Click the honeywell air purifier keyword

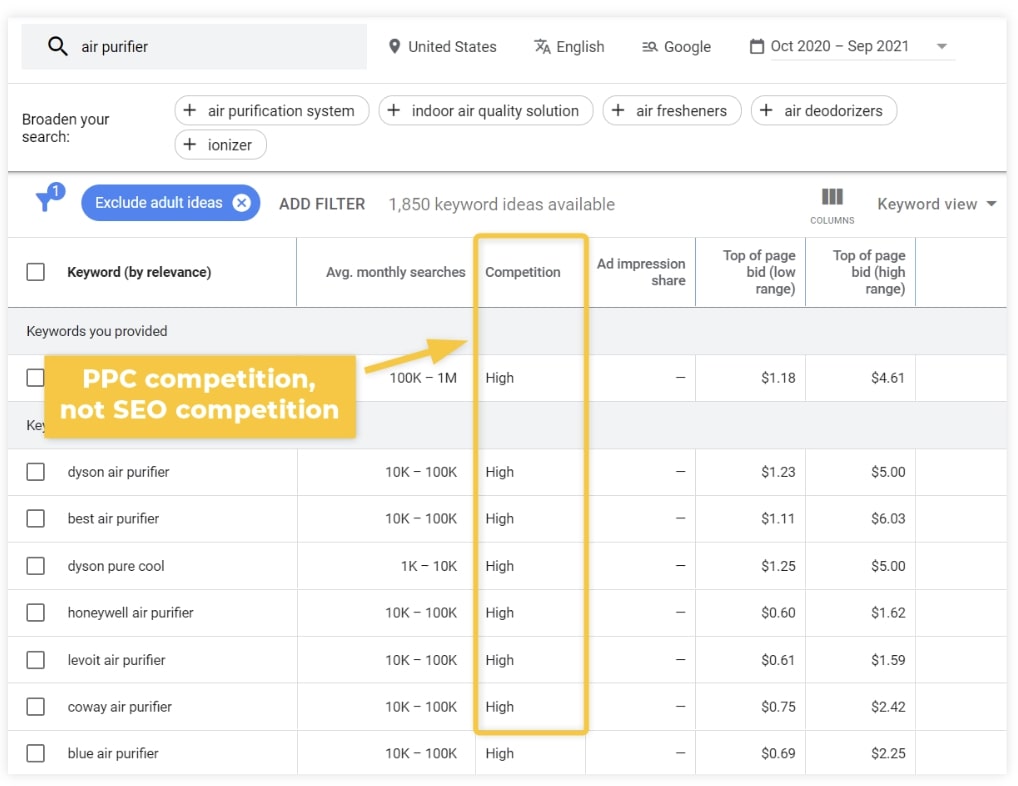click(x=130, y=613)
